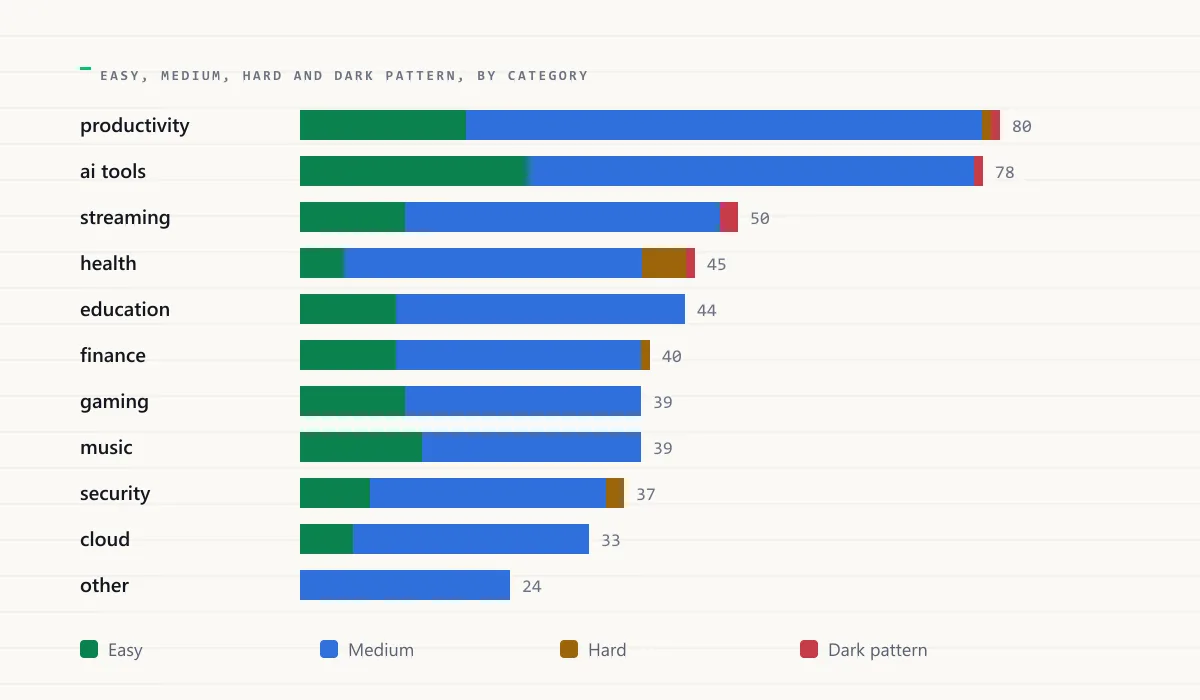The height and width of the screenshot is (700, 1200).
Task: Click the Hard legend brown swatch
Action: [x=569, y=649]
